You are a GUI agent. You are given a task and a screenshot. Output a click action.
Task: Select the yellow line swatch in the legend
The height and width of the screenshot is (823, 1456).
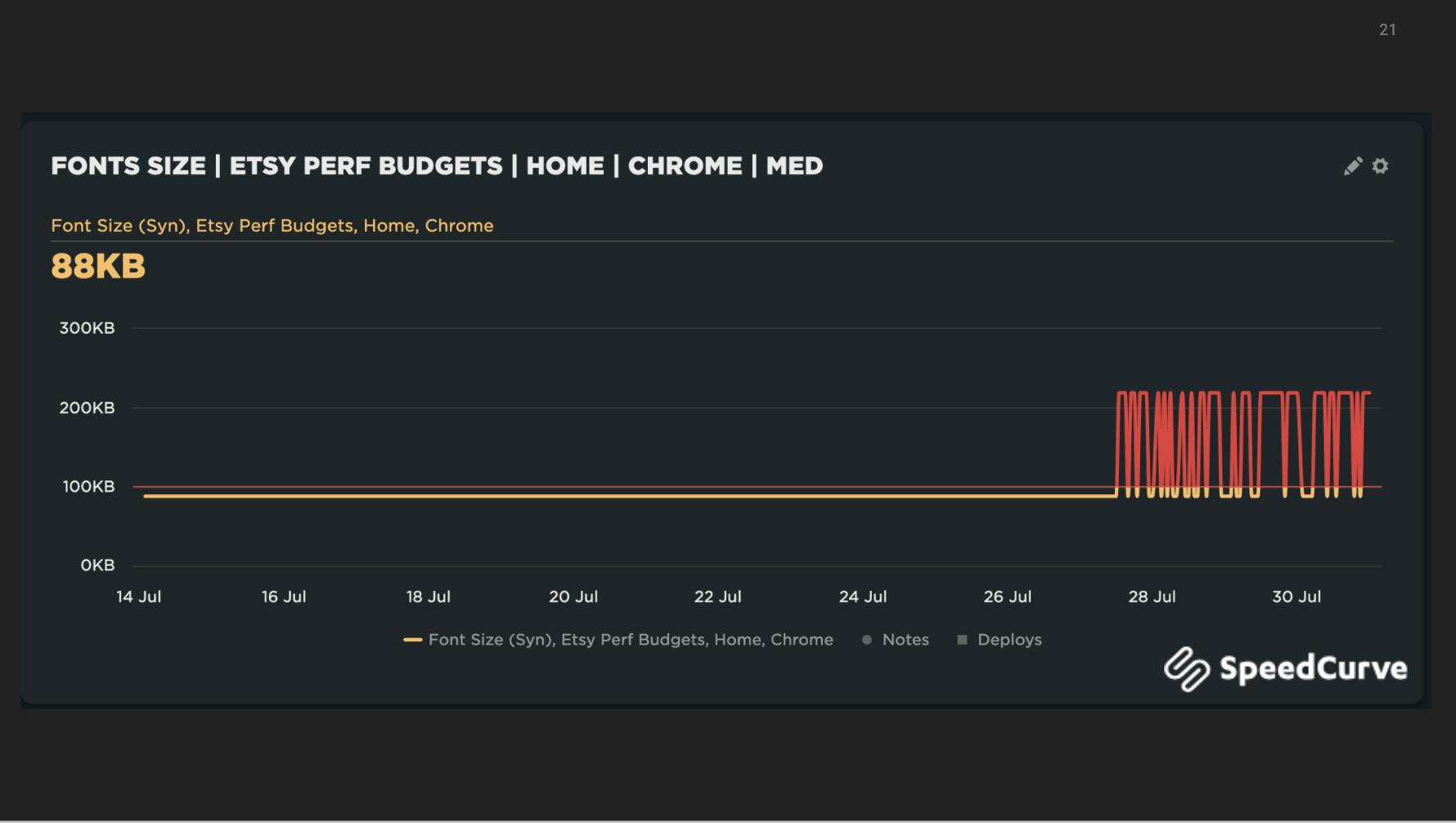tap(415, 639)
